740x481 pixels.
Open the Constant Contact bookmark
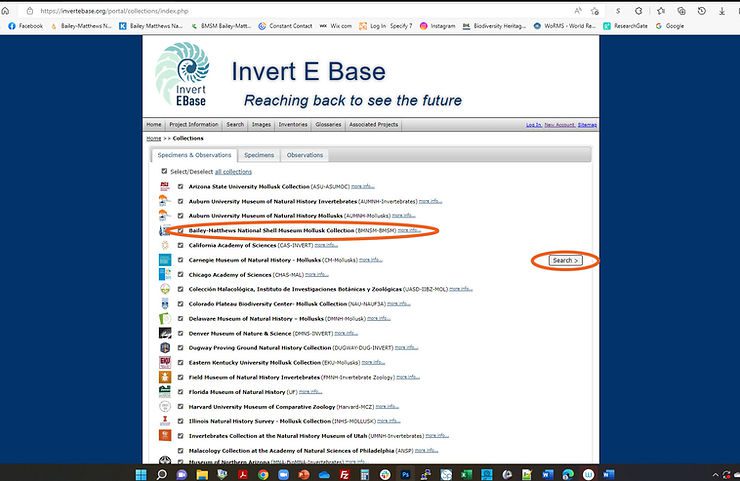tap(286, 26)
